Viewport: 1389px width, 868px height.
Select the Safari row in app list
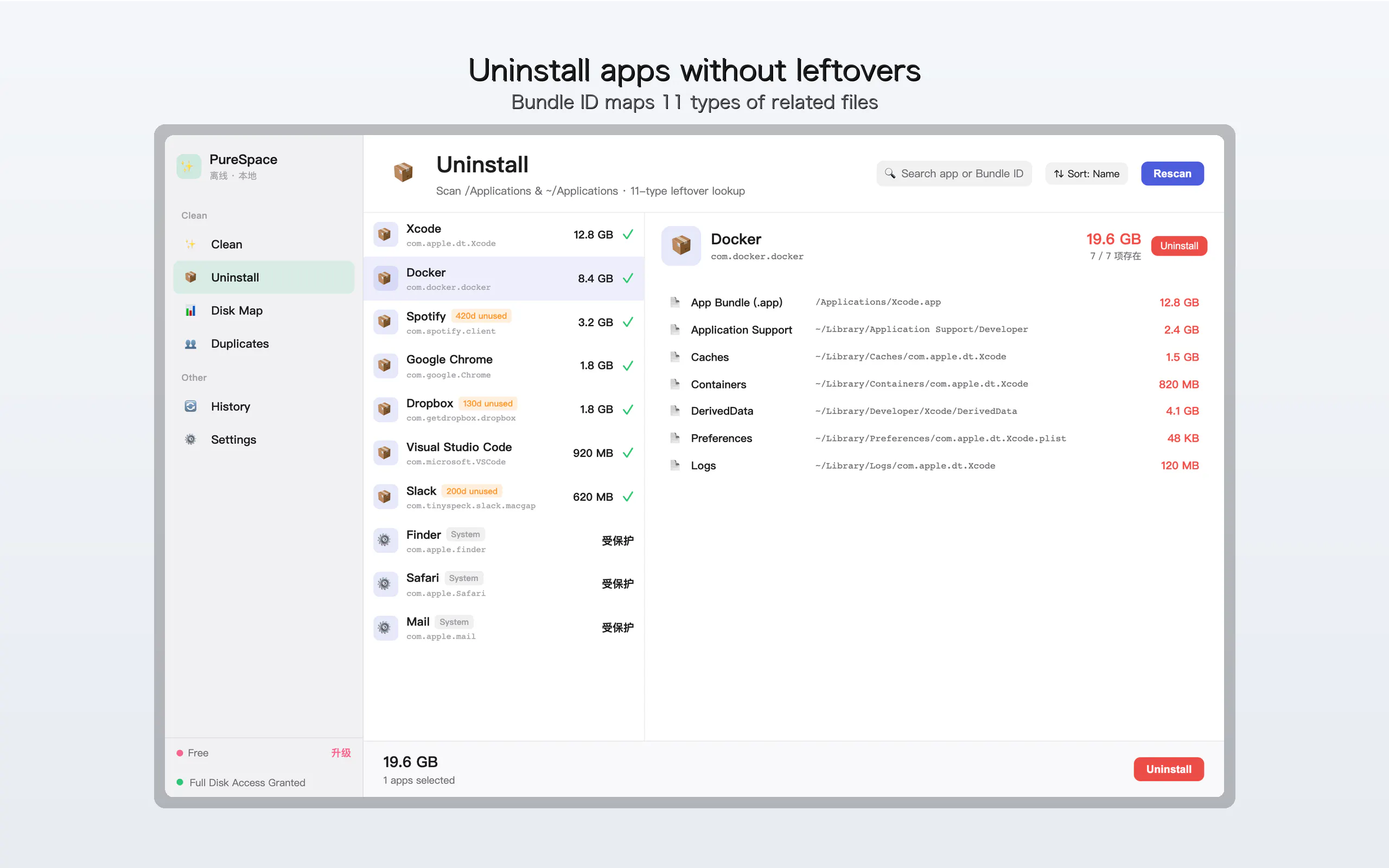coord(504,584)
